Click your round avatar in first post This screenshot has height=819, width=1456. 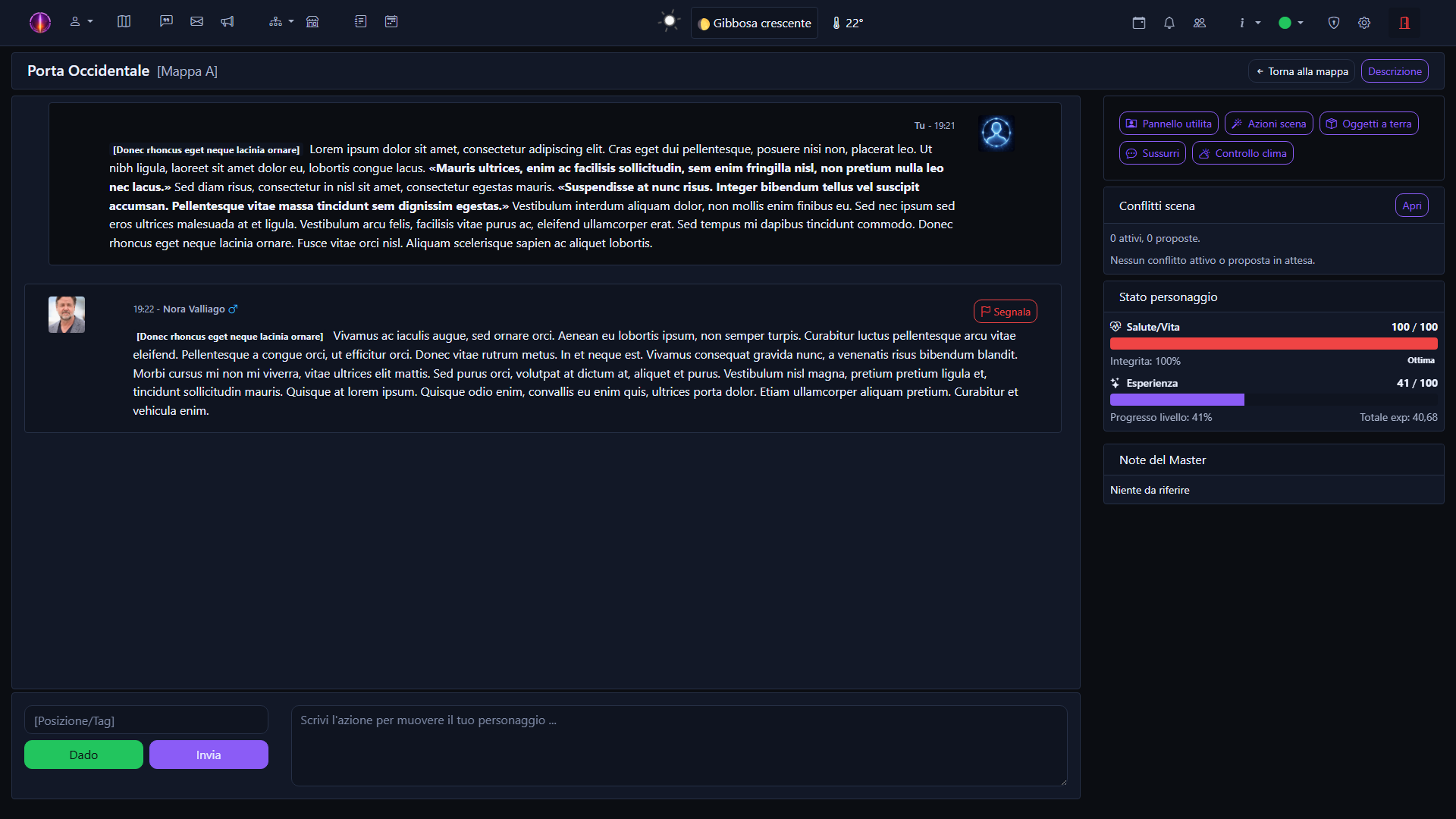pyautogui.click(x=996, y=133)
